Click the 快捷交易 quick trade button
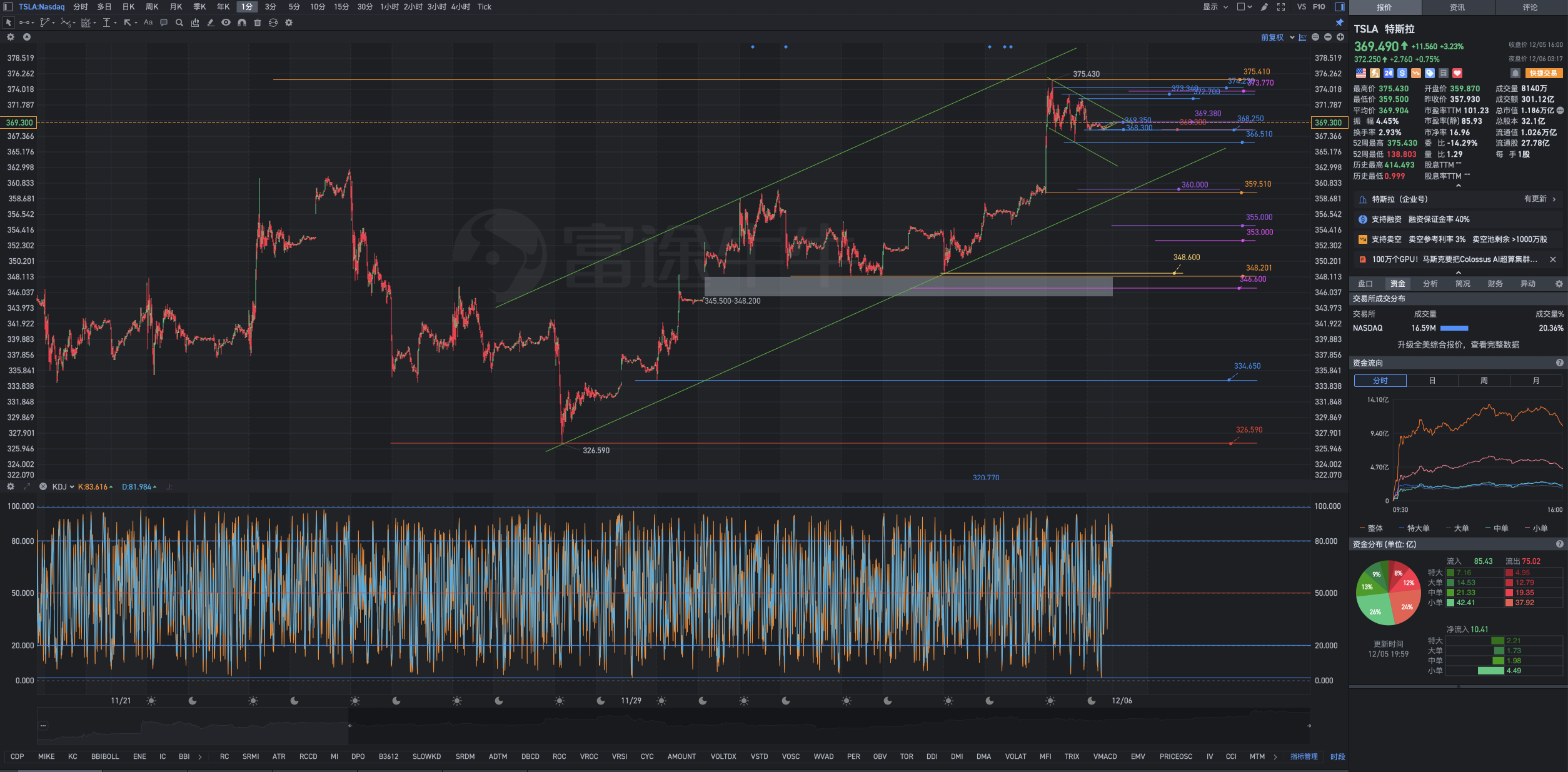 coord(1544,73)
